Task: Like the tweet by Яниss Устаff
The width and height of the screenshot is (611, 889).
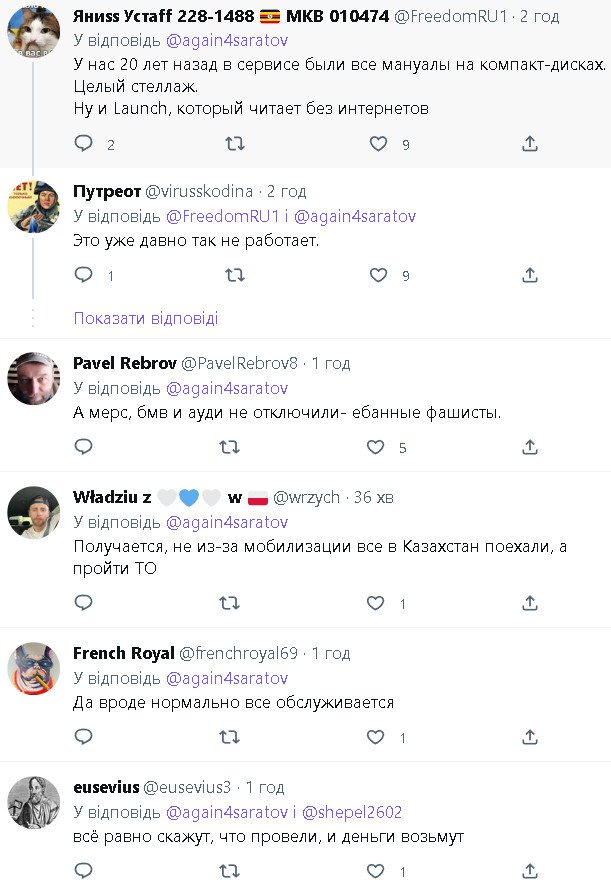Action: [x=378, y=144]
